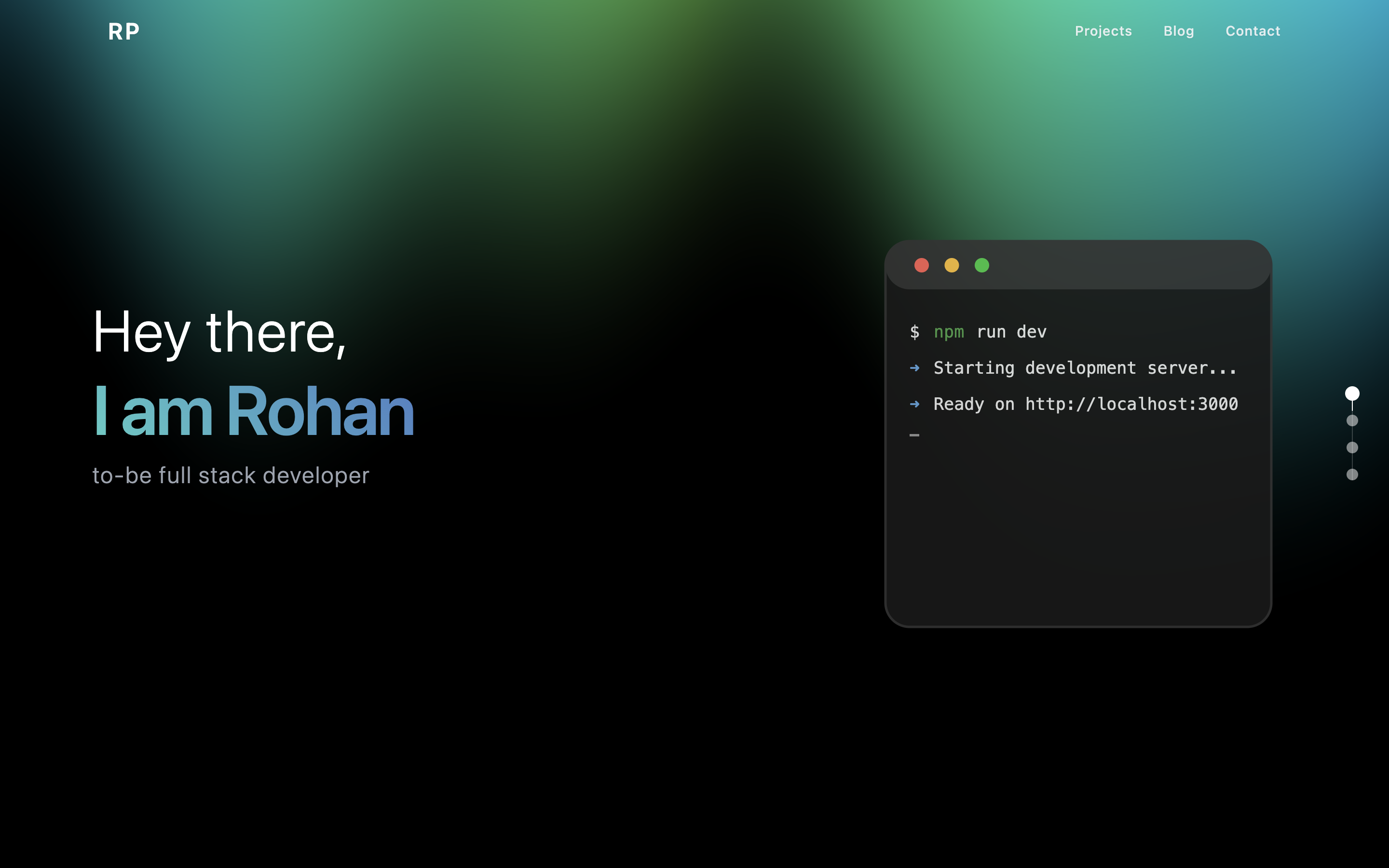This screenshot has width=1389, height=868.
Task: Select the first (active) section dot
Action: pyautogui.click(x=1352, y=393)
